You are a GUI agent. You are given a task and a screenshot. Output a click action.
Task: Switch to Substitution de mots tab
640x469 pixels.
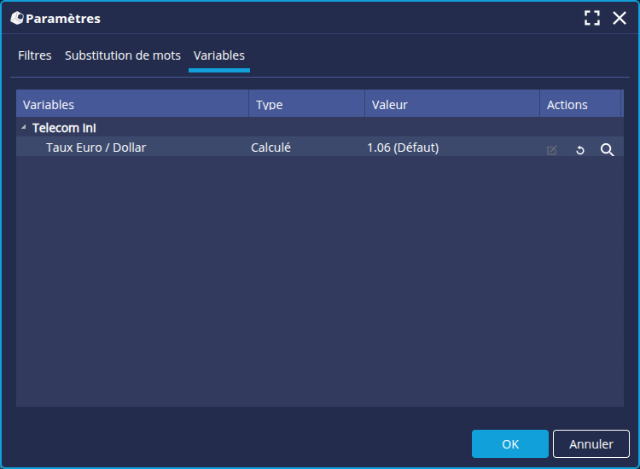(123, 56)
